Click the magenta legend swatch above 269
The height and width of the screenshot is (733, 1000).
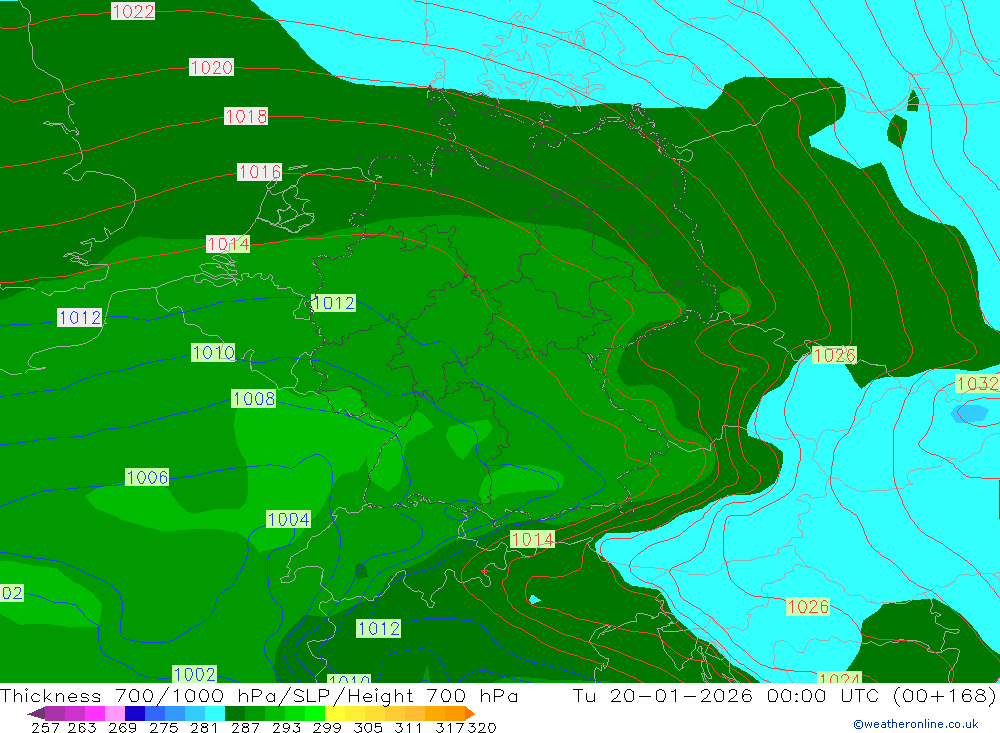click(x=95, y=713)
